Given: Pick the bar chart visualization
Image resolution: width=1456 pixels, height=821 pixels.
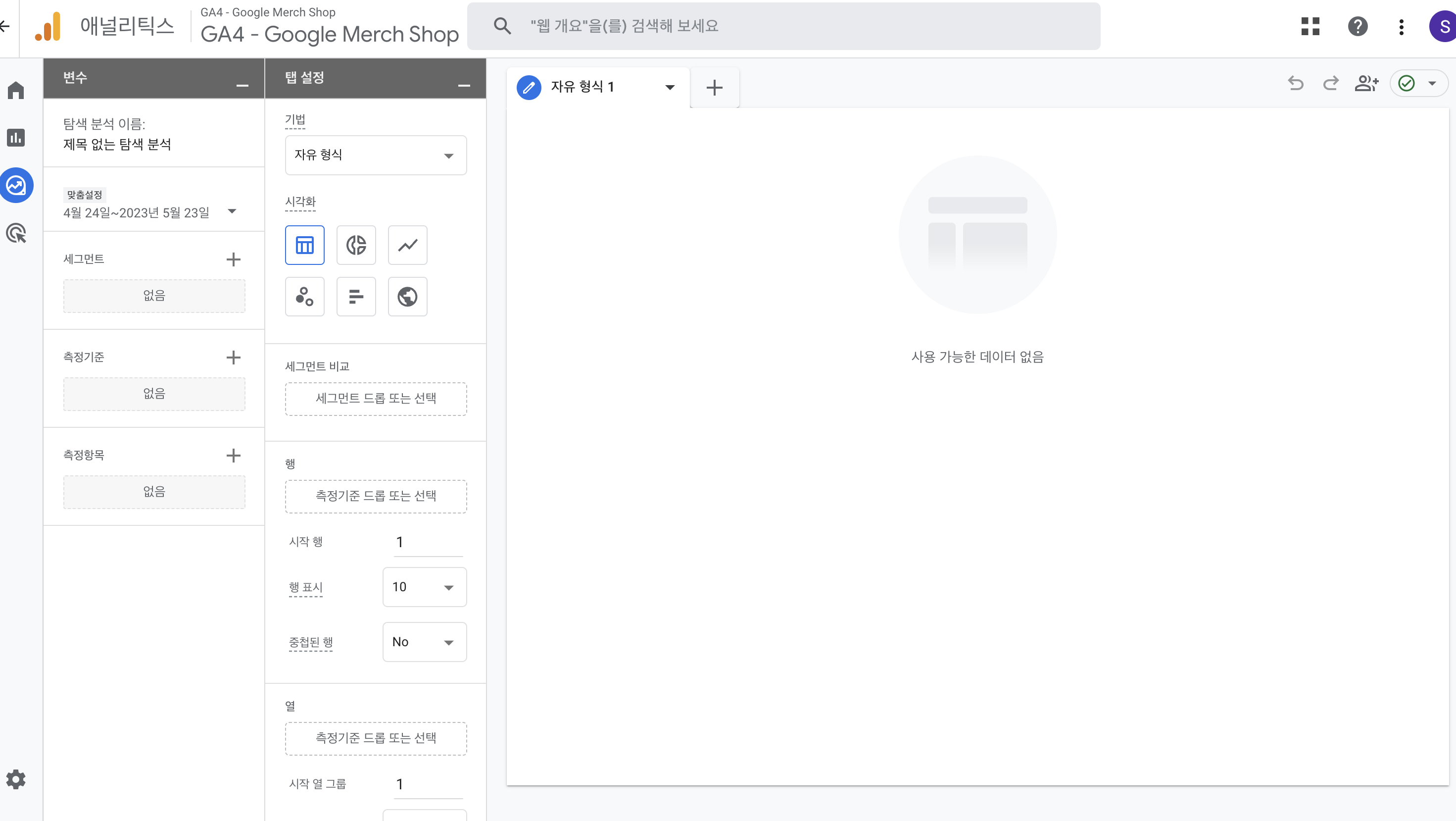Looking at the screenshot, I should (x=356, y=296).
